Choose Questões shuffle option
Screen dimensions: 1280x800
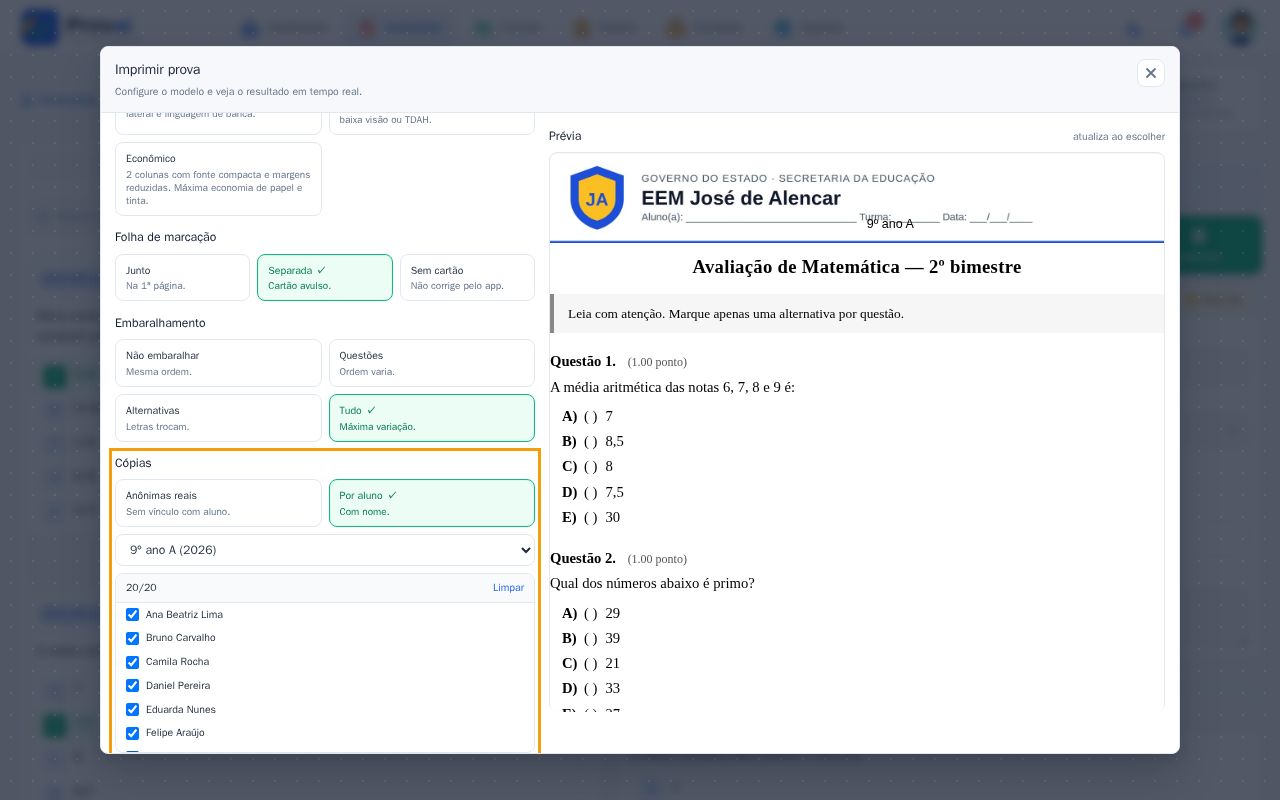432,363
